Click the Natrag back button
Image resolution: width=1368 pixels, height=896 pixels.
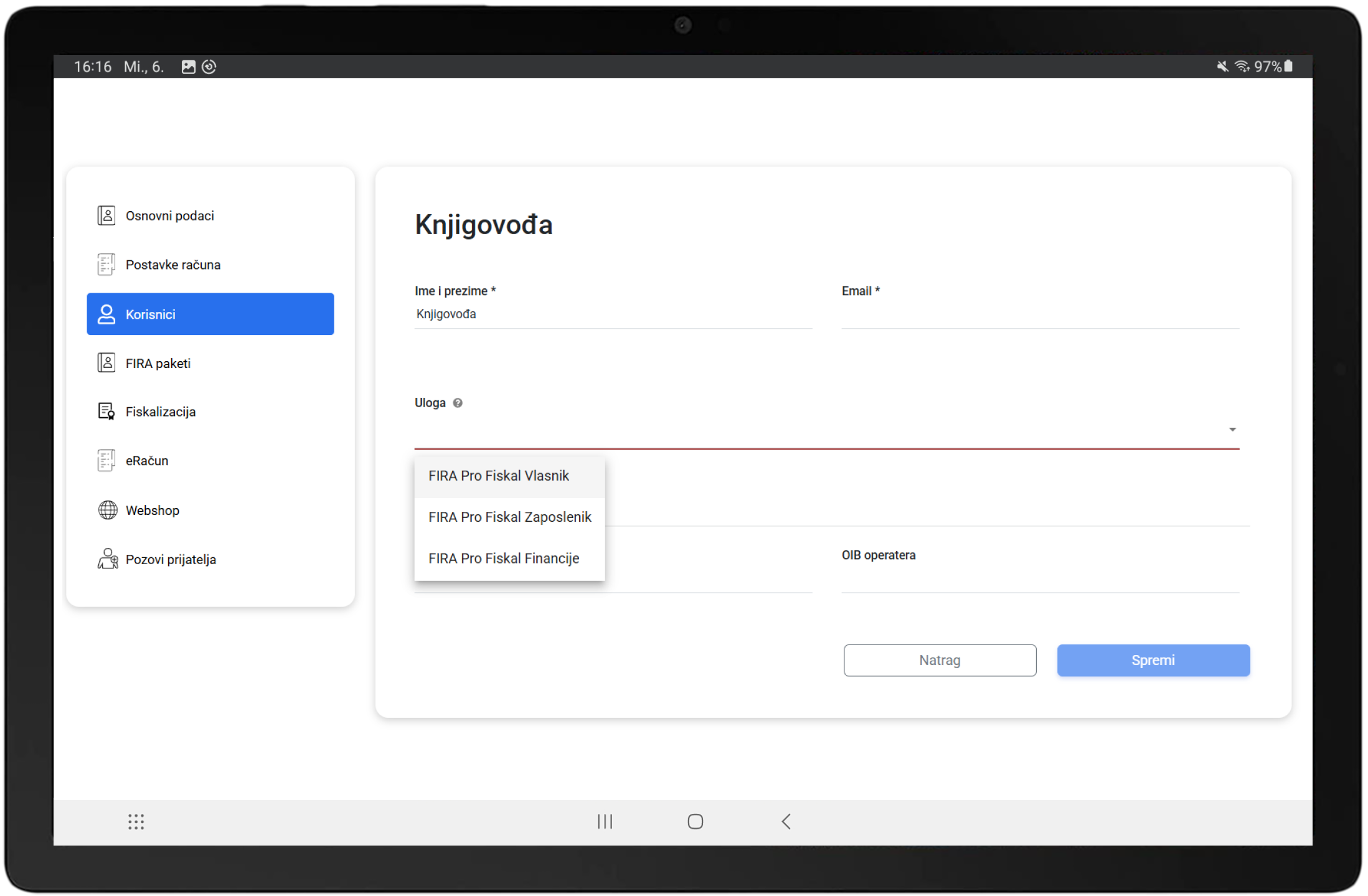tap(940, 660)
